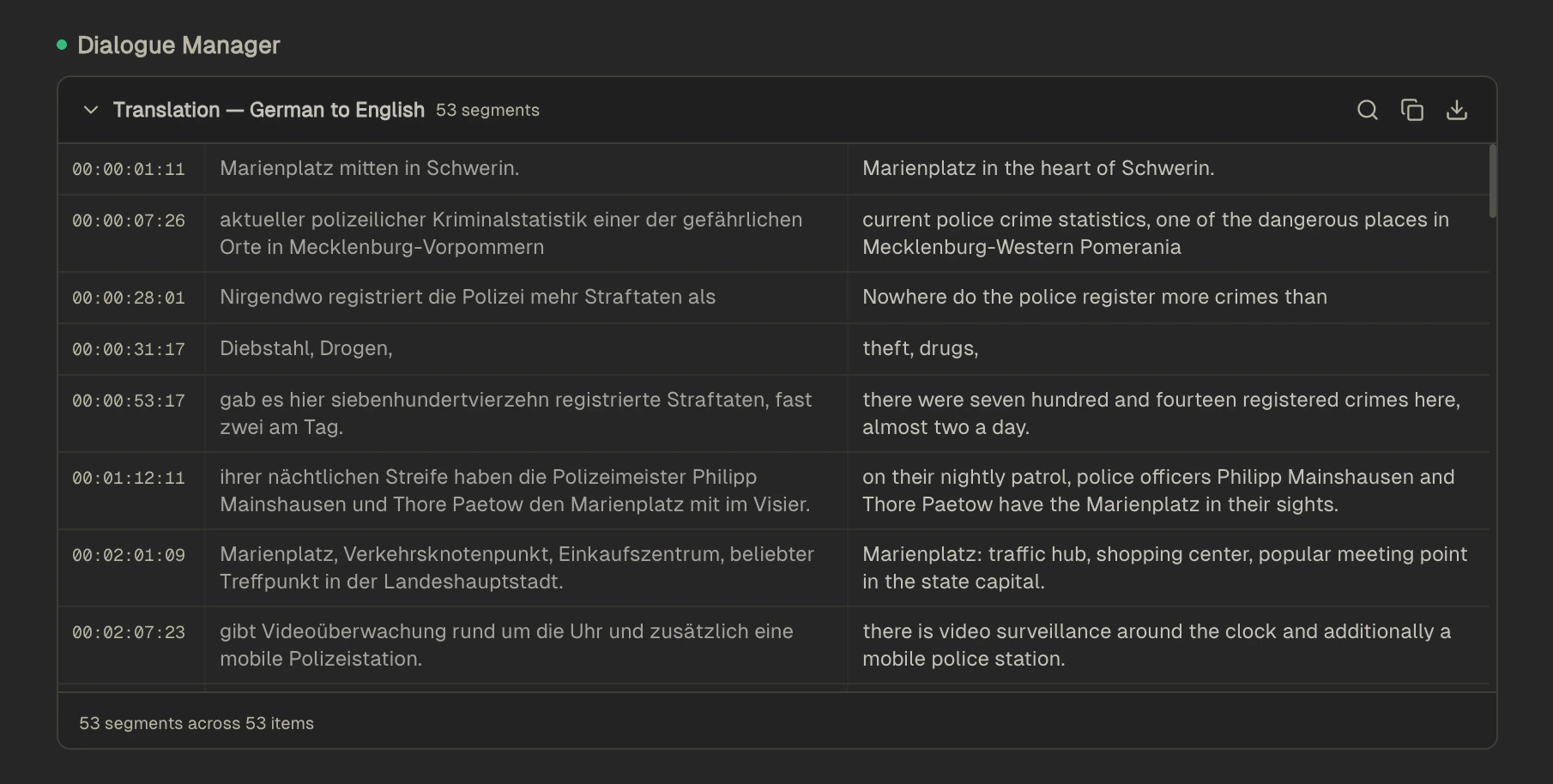Select German text 'Marienplatz mitten in Schwerin.'
Screen dimensions: 1553x784
(x=370, y=168)
